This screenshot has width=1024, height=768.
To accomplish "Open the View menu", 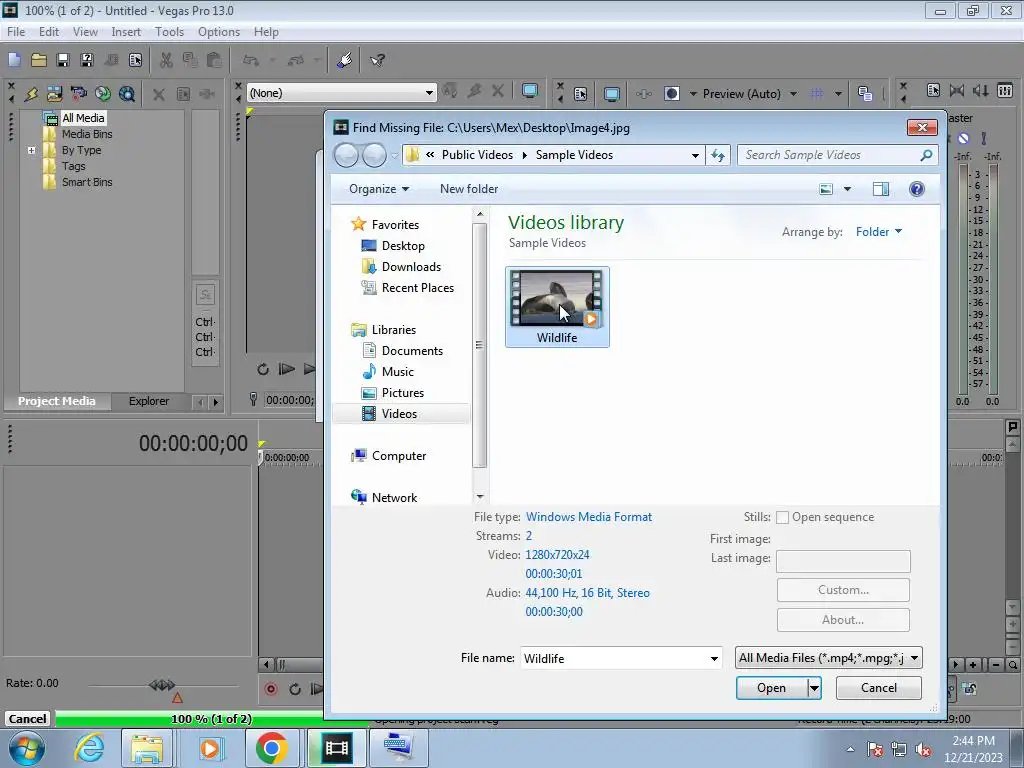I will pos(85,32).
